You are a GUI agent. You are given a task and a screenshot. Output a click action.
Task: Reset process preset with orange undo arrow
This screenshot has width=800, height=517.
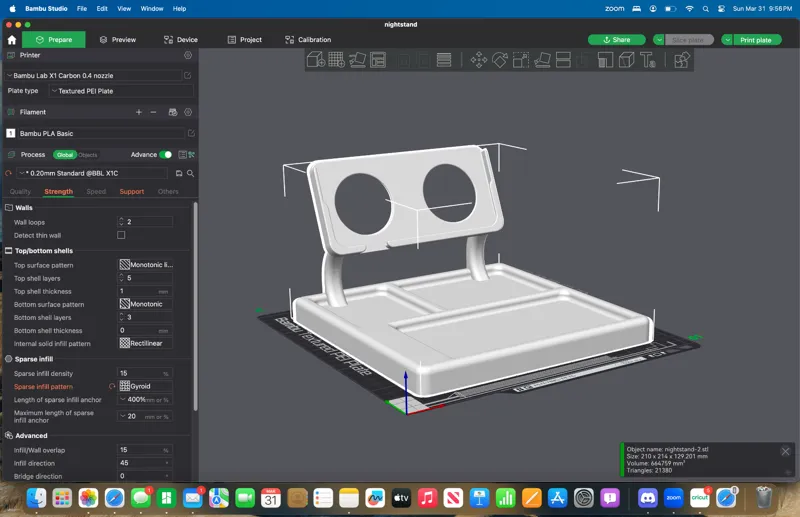tap(8, 174)
